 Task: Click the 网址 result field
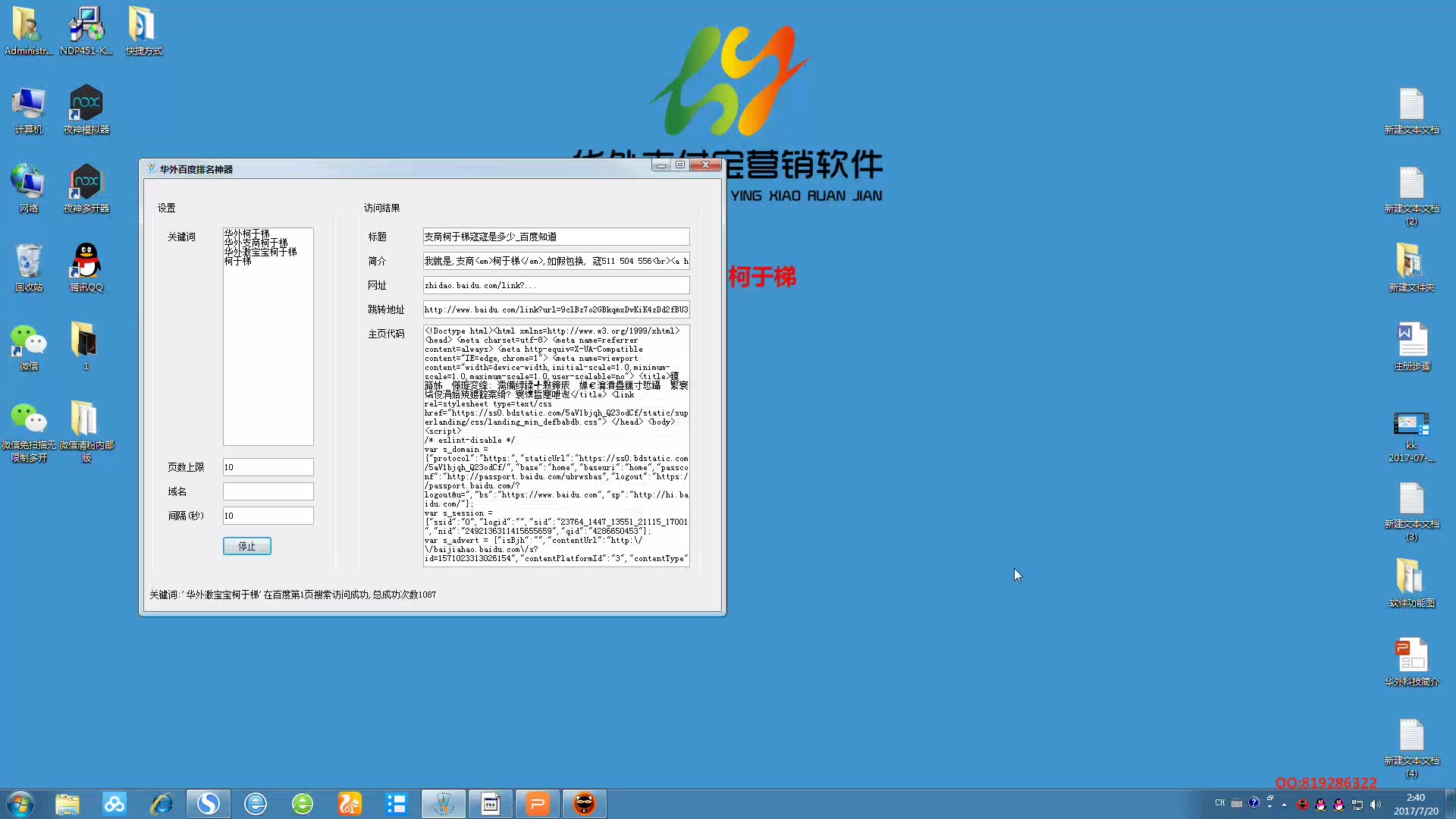[x=556, y=285]
